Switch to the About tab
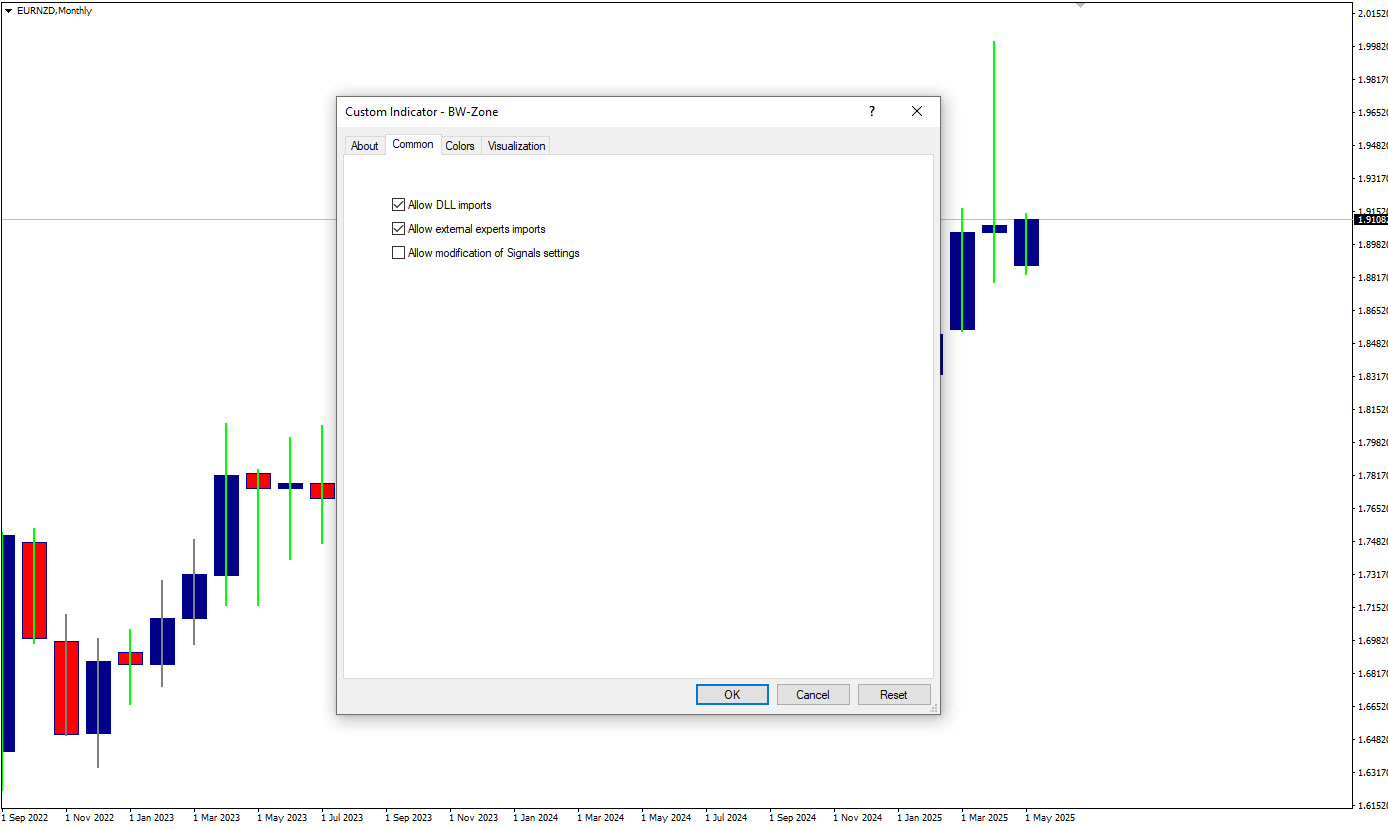The image size is (1388, 829). point(365,146)
